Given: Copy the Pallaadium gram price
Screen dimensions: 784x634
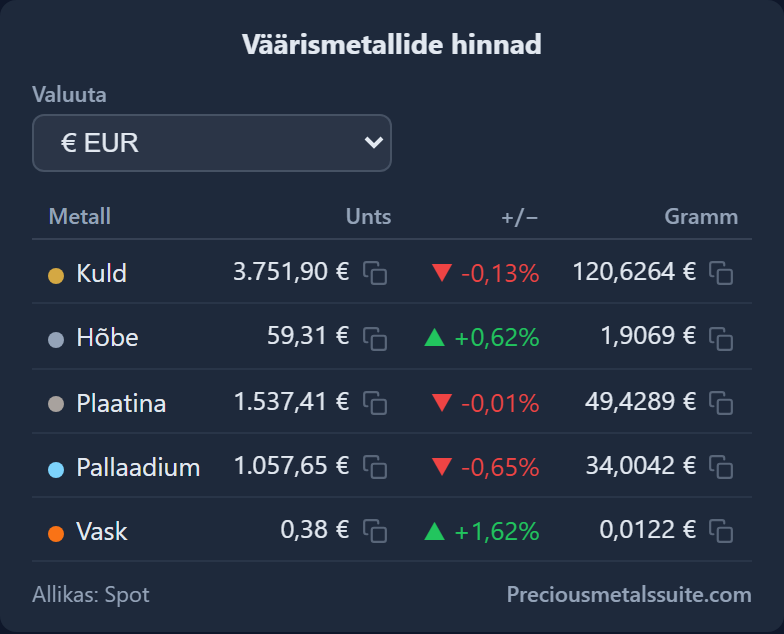Looking at the screenshot, I should [721, 467].
